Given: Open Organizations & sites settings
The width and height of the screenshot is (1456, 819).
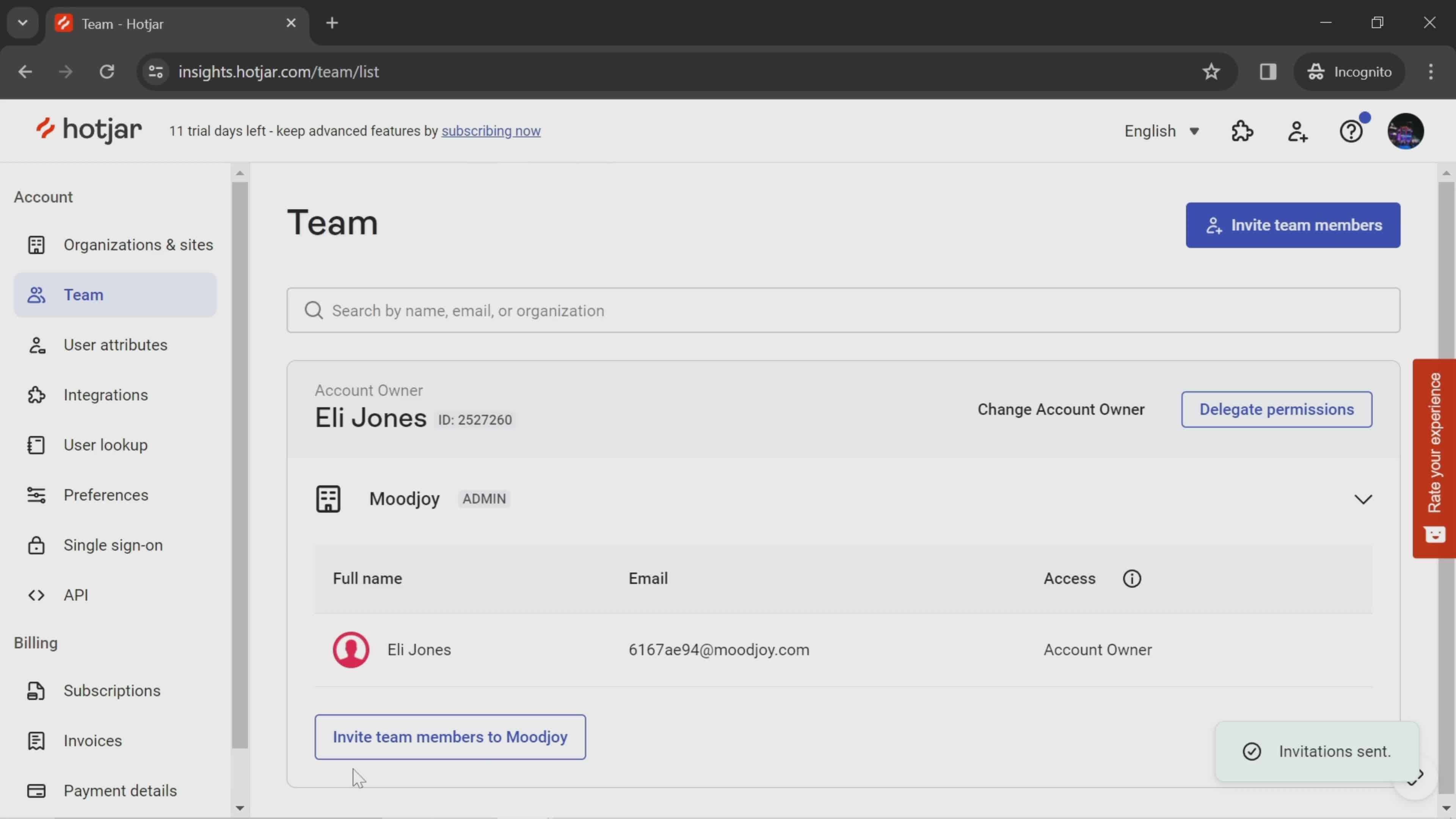Looking at the screenshot, I should [138, 244].
